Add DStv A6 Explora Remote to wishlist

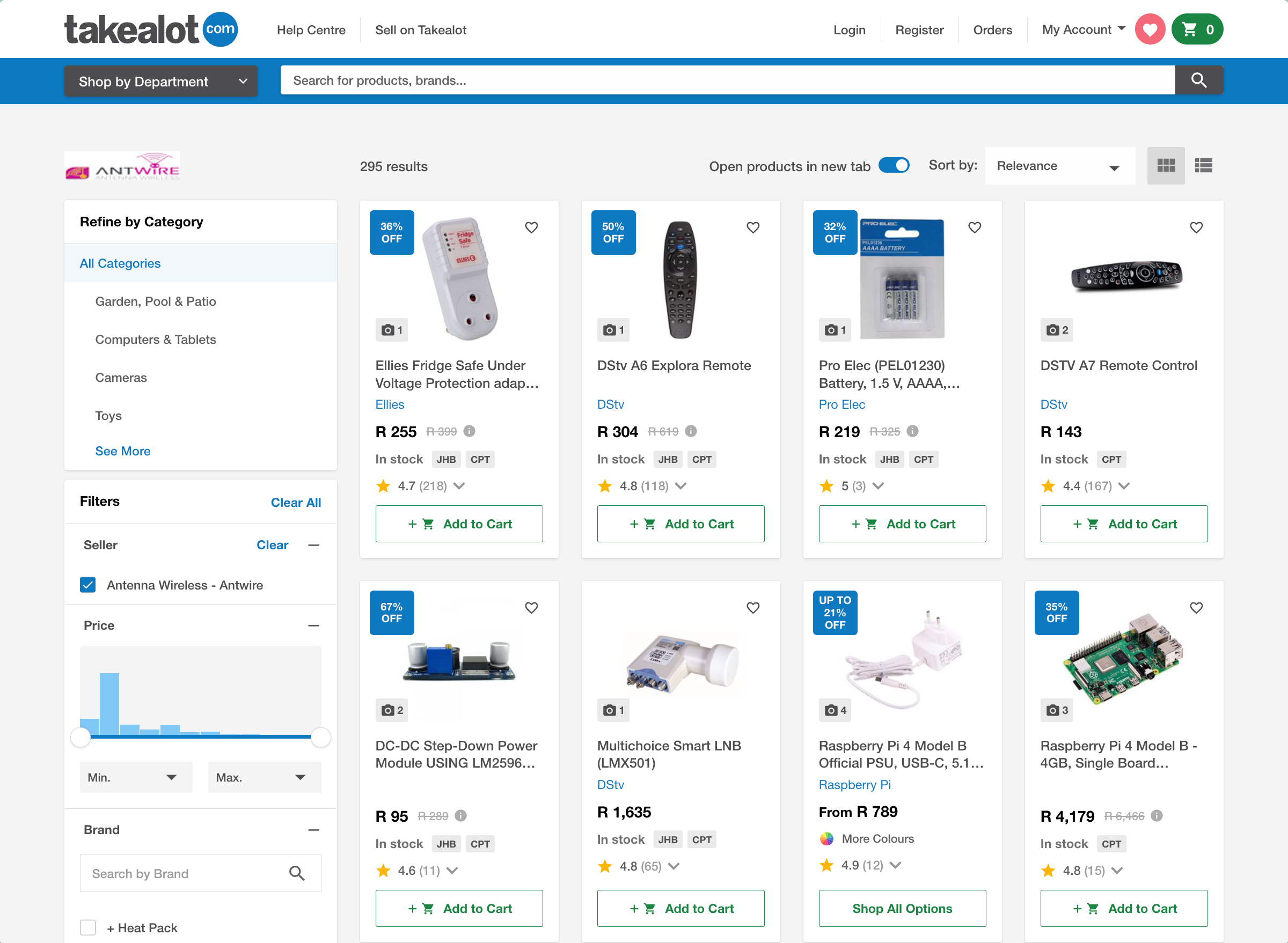click(752, 228)
